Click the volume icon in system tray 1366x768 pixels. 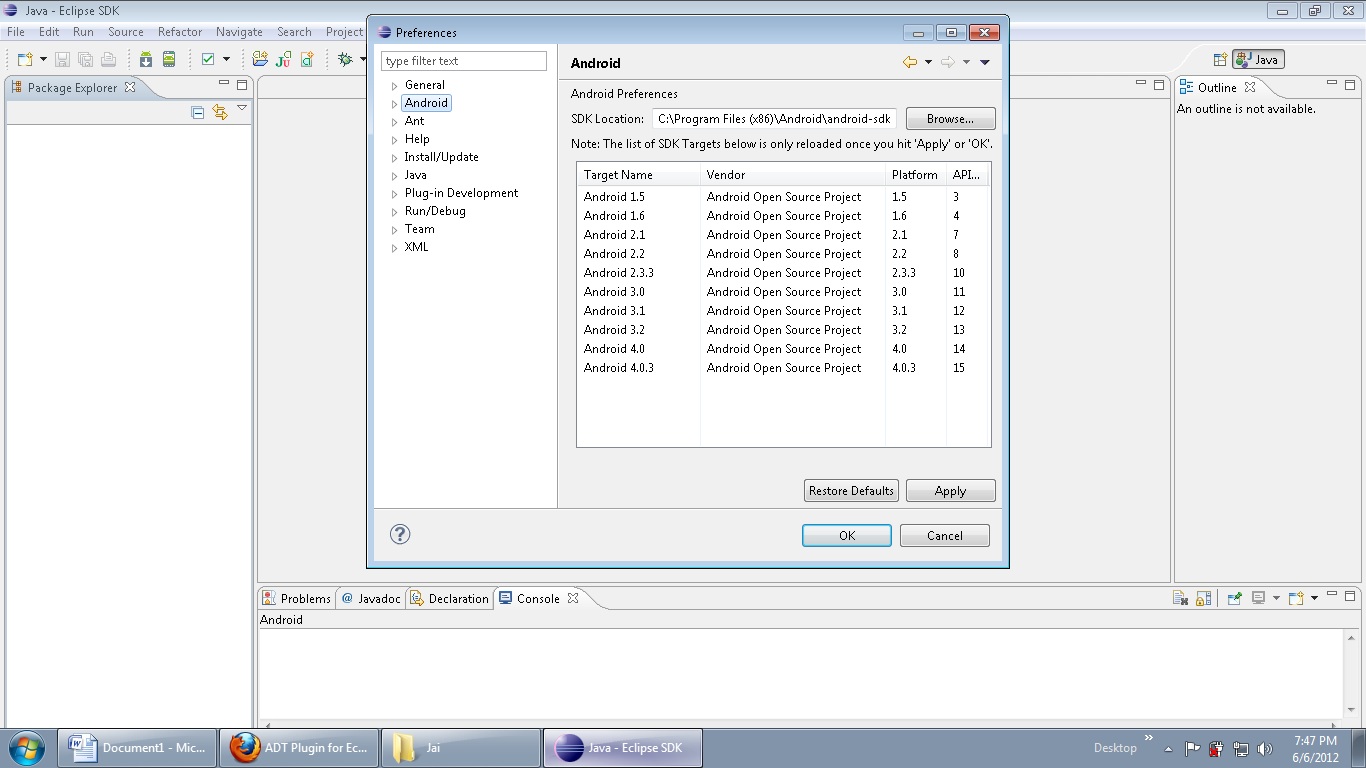coord(1265,748)
